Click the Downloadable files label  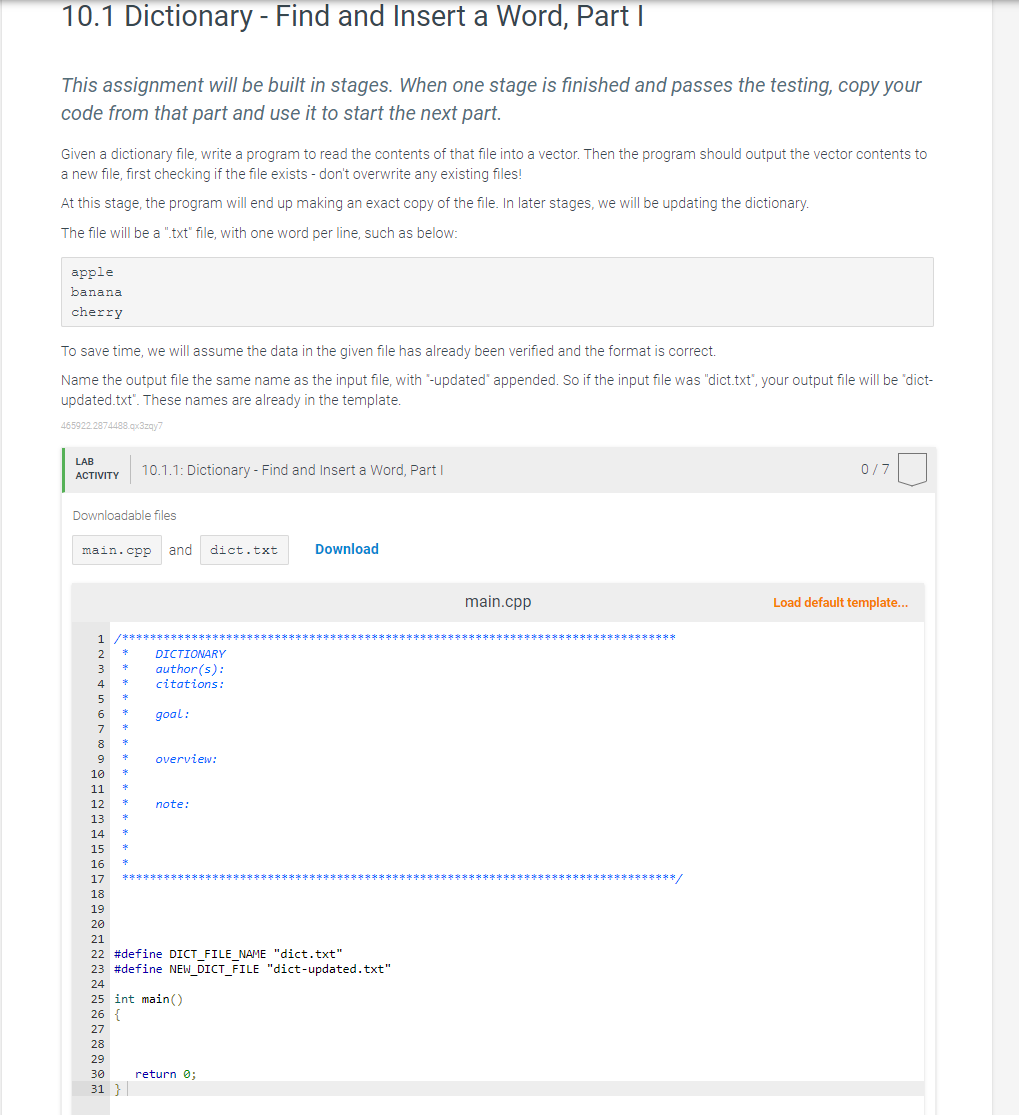(x=124, y=515)
